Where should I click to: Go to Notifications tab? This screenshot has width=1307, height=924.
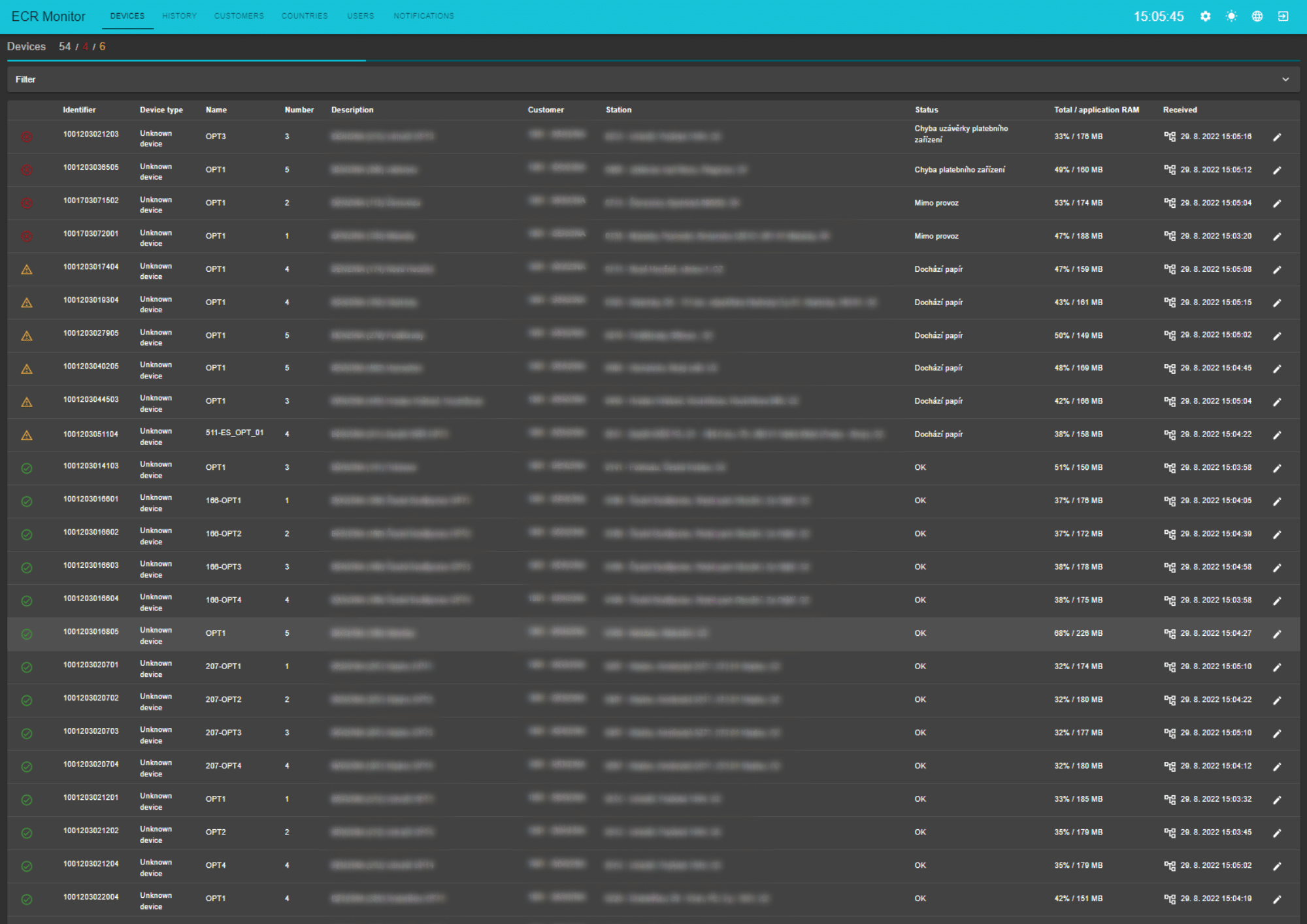(x=423, y=16)
